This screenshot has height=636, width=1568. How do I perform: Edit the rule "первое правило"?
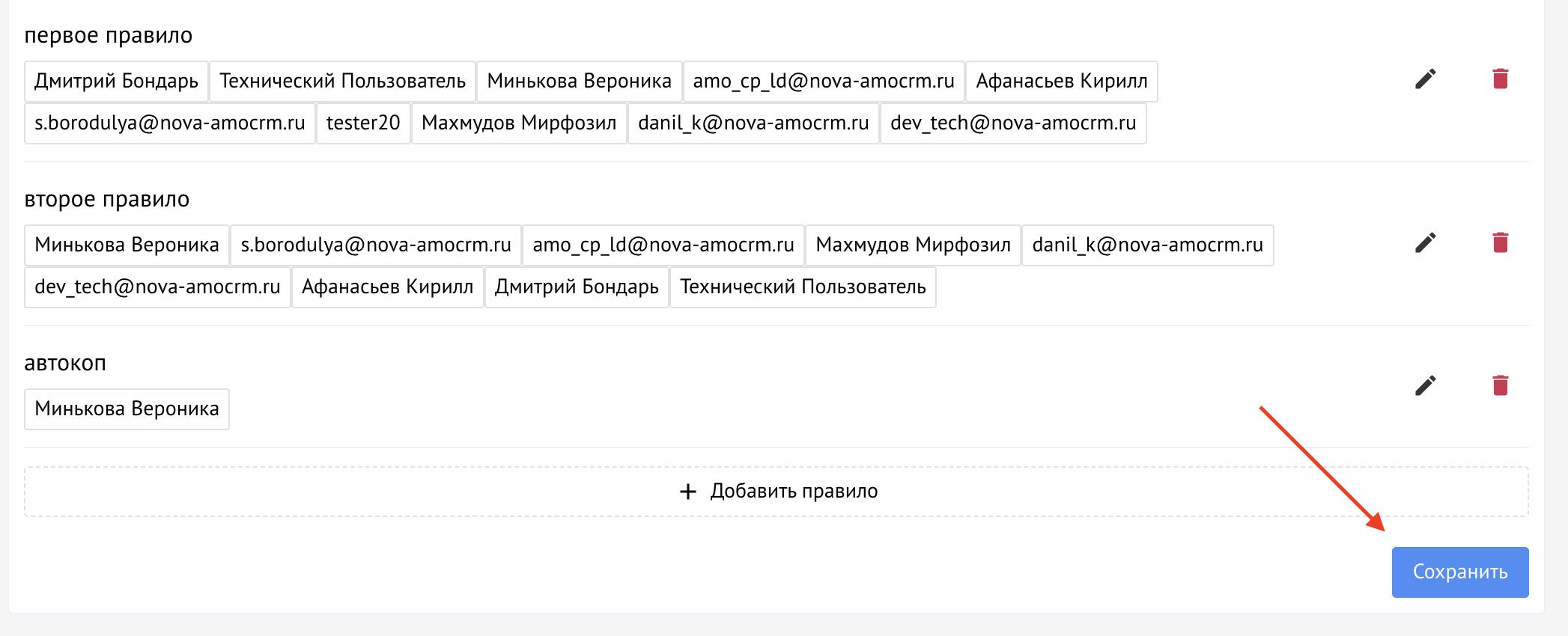click(1425, 79)
